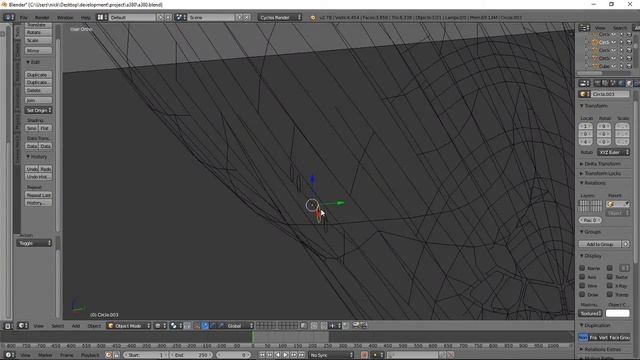Click the End frame field
Screen dimensions: 640x360
[x=191, y=355]
